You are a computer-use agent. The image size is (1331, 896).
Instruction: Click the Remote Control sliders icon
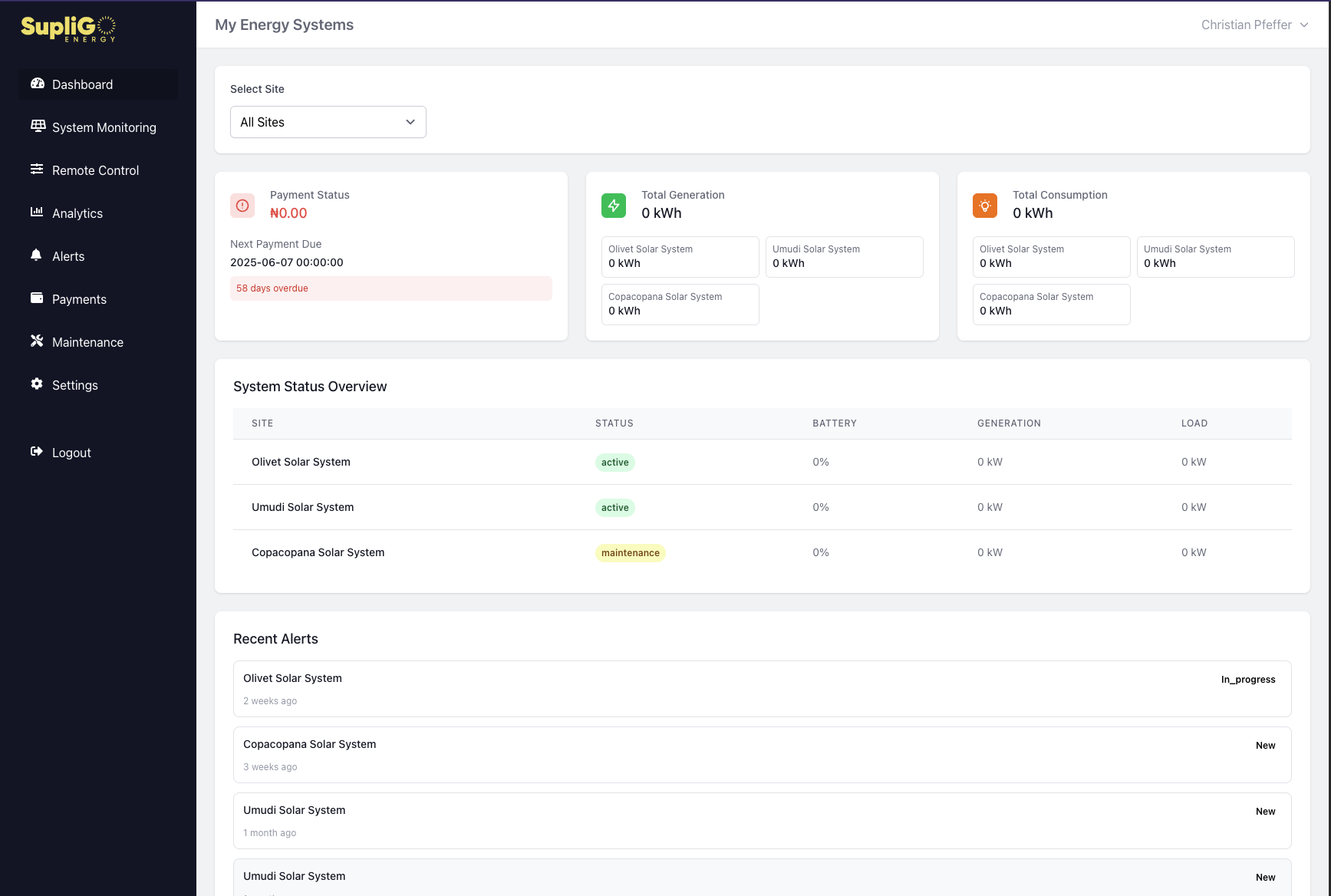tap(37, 169)
